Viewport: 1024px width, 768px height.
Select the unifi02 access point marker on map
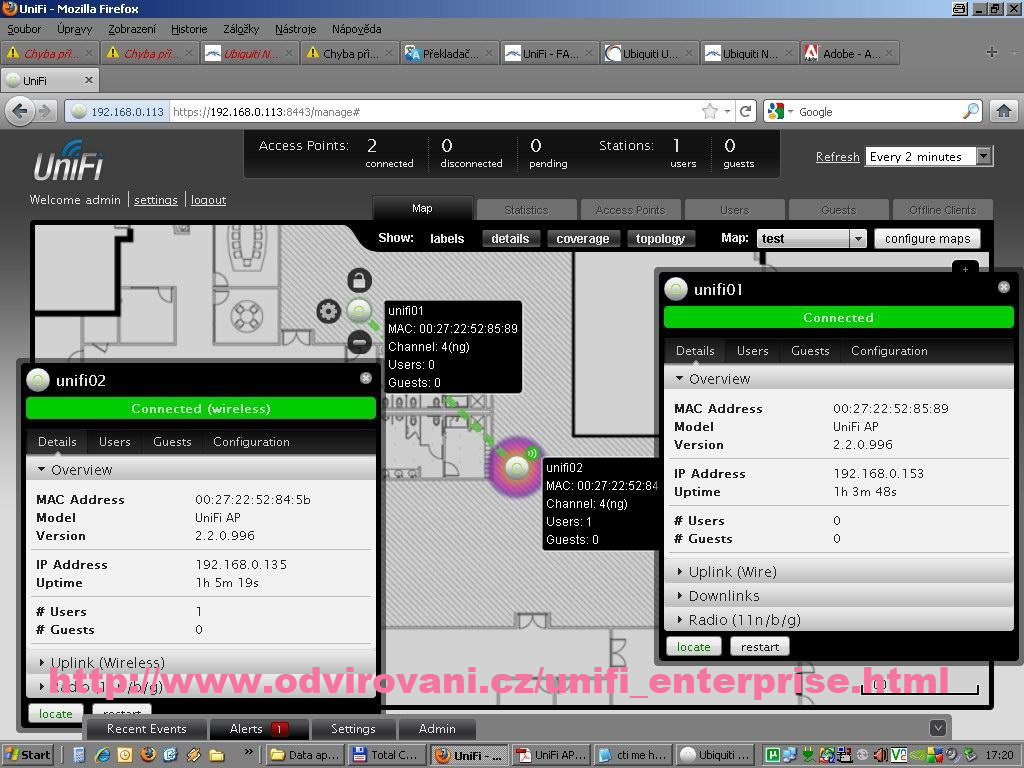[517, 468]
